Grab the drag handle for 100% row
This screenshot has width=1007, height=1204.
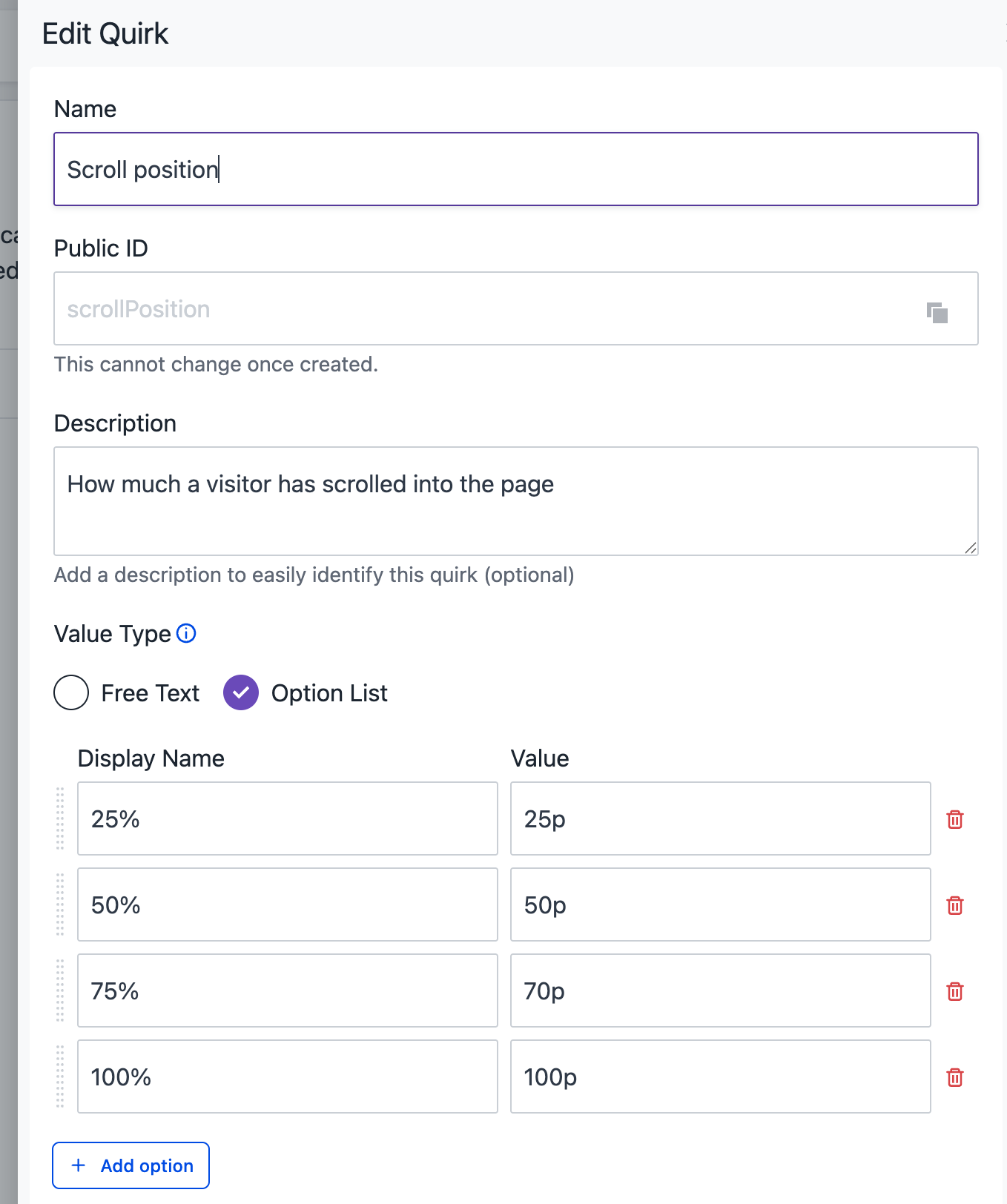(x=60, y=1076)
